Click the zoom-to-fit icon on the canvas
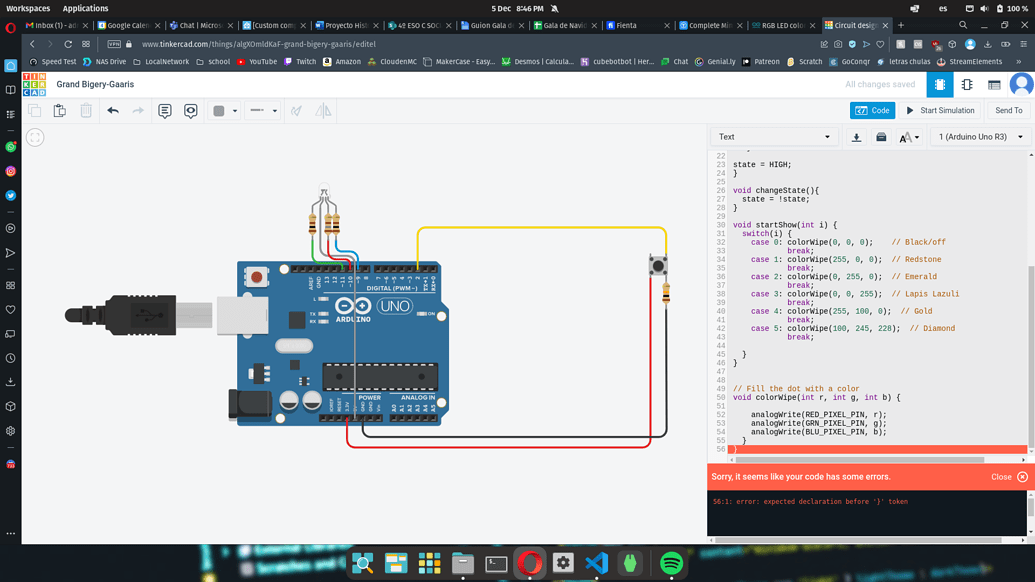Screen dimensions: 1035x582 [x=35, y=137]
